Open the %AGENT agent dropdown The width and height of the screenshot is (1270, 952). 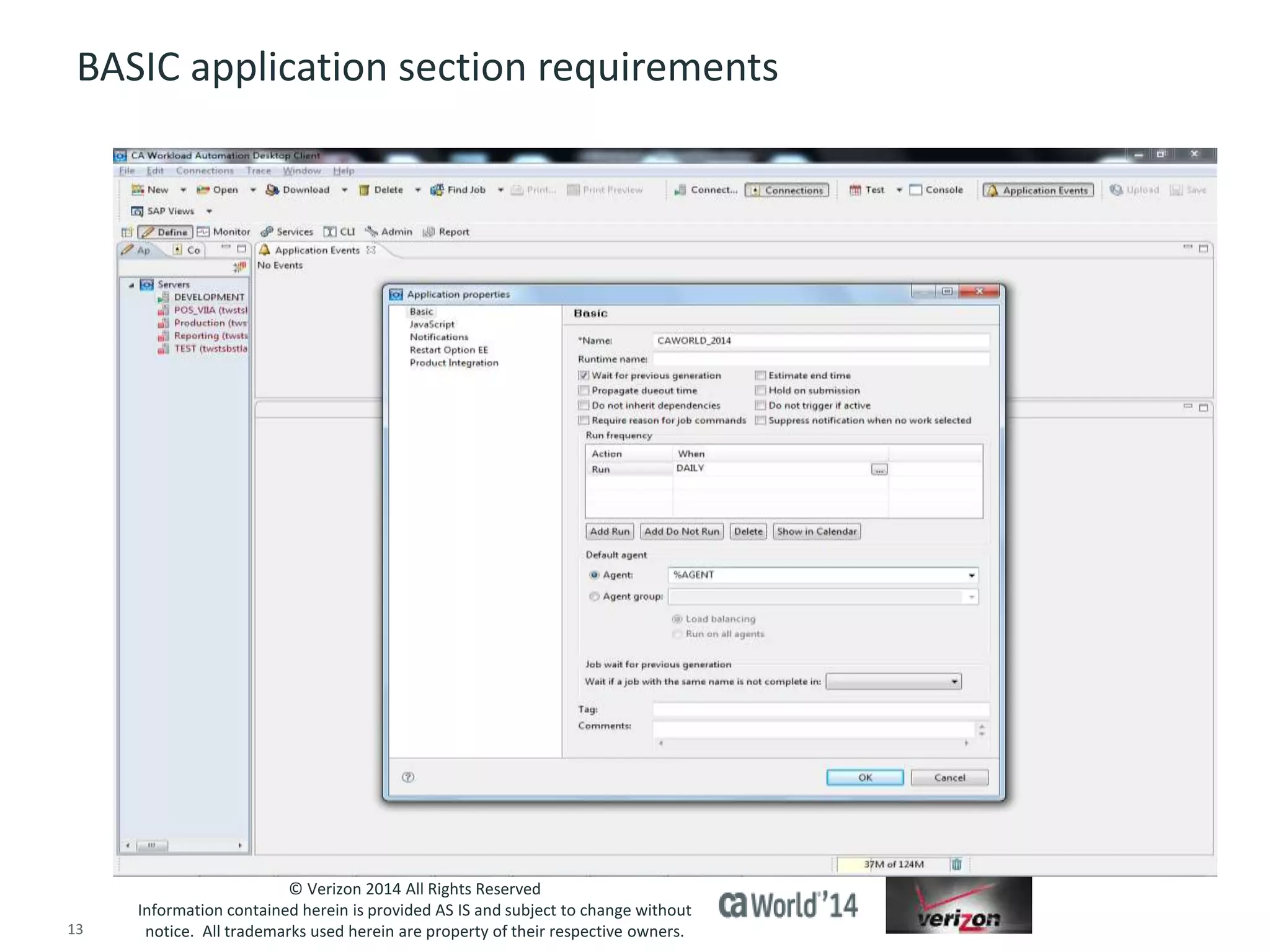coord(971,576)
